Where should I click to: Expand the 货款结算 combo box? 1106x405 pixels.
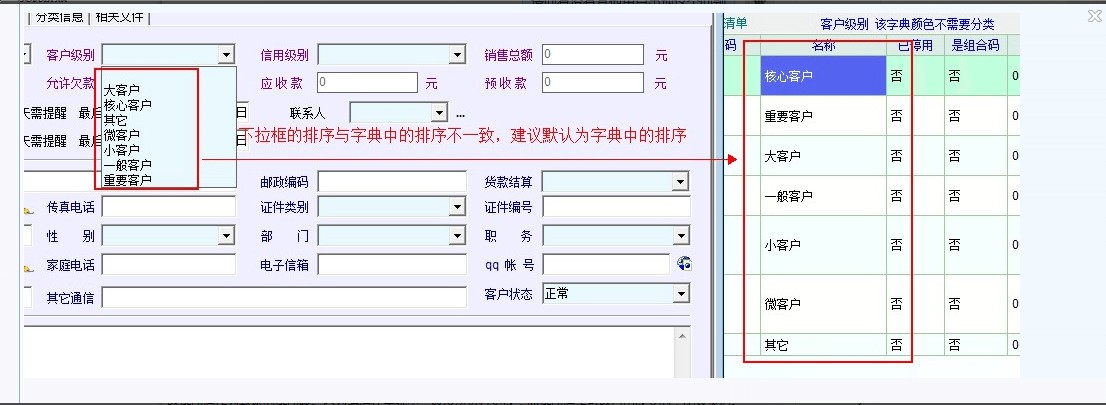click(680, 182)
